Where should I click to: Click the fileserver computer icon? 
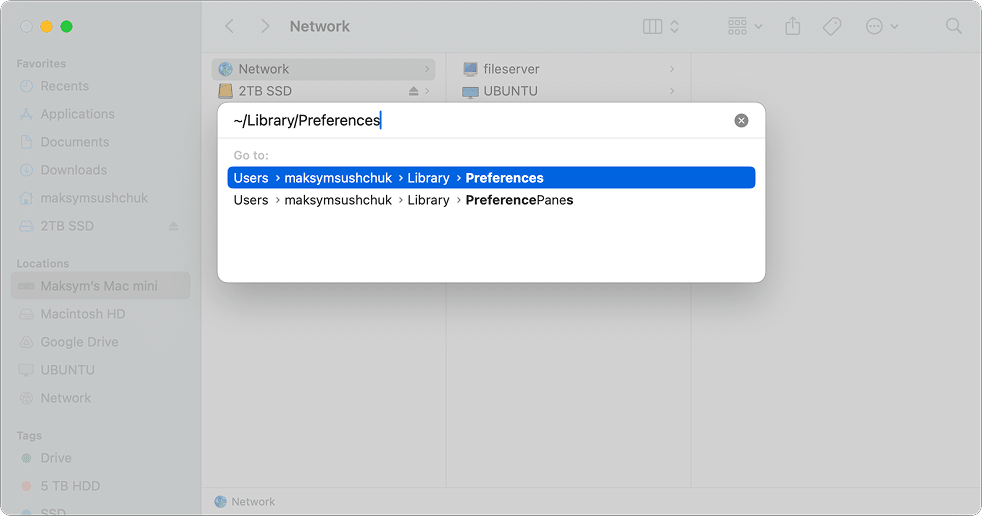click(x=470, y=69)
